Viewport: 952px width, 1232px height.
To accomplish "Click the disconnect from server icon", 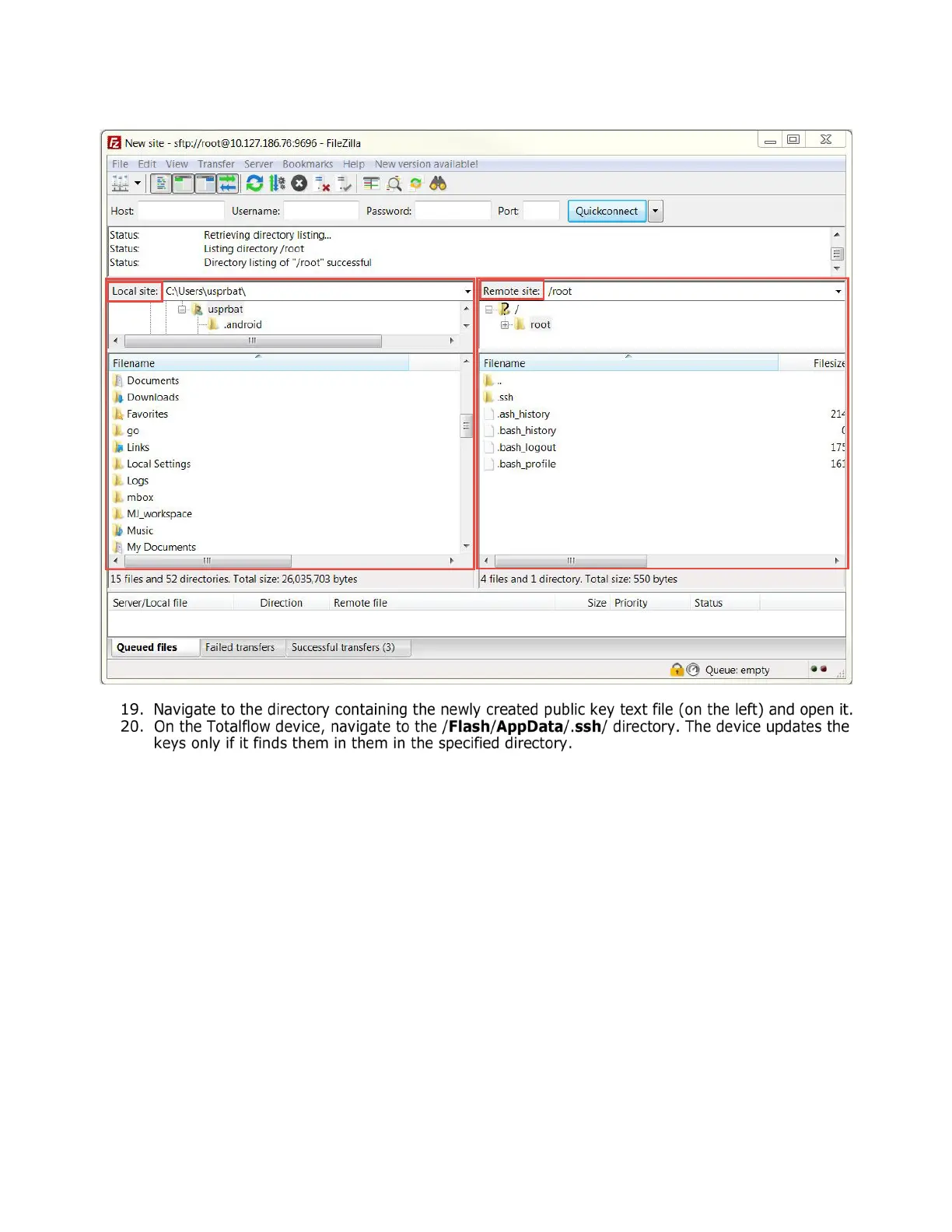I will tap(322, 184).
